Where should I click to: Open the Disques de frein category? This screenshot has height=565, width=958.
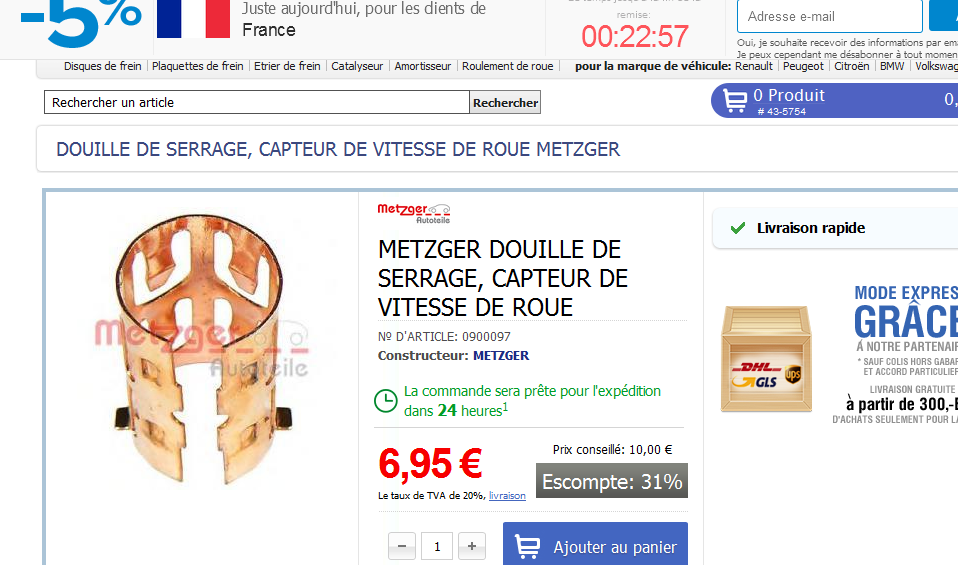(103, 66)
